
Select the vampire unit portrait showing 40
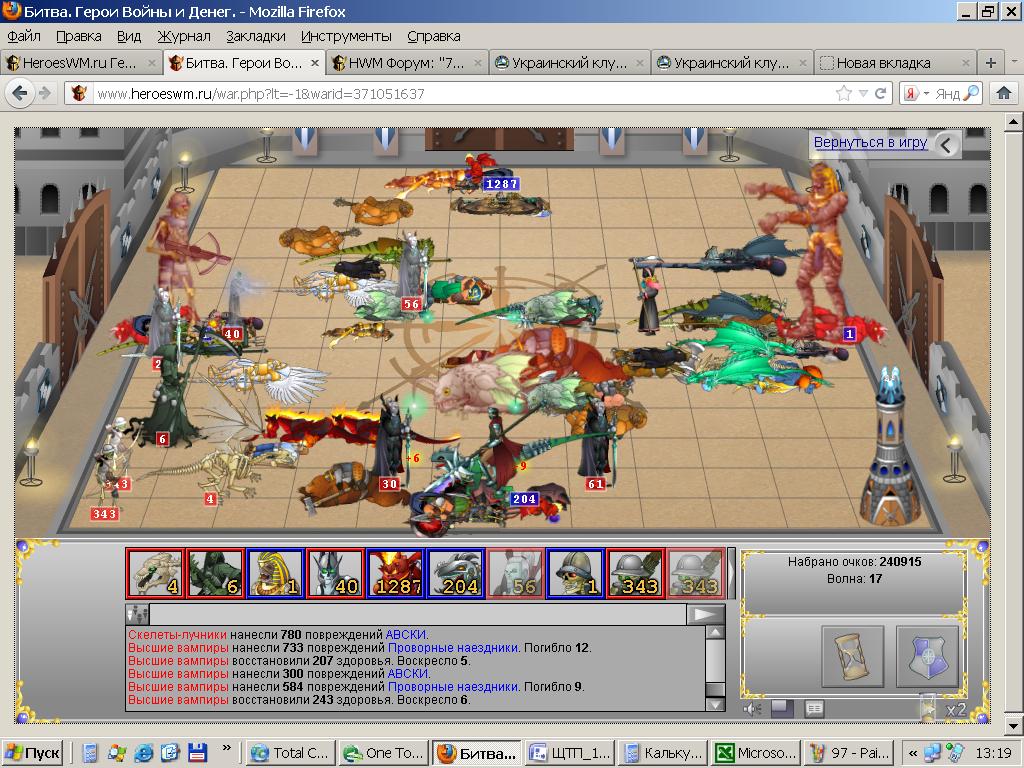tap(336, 573)
